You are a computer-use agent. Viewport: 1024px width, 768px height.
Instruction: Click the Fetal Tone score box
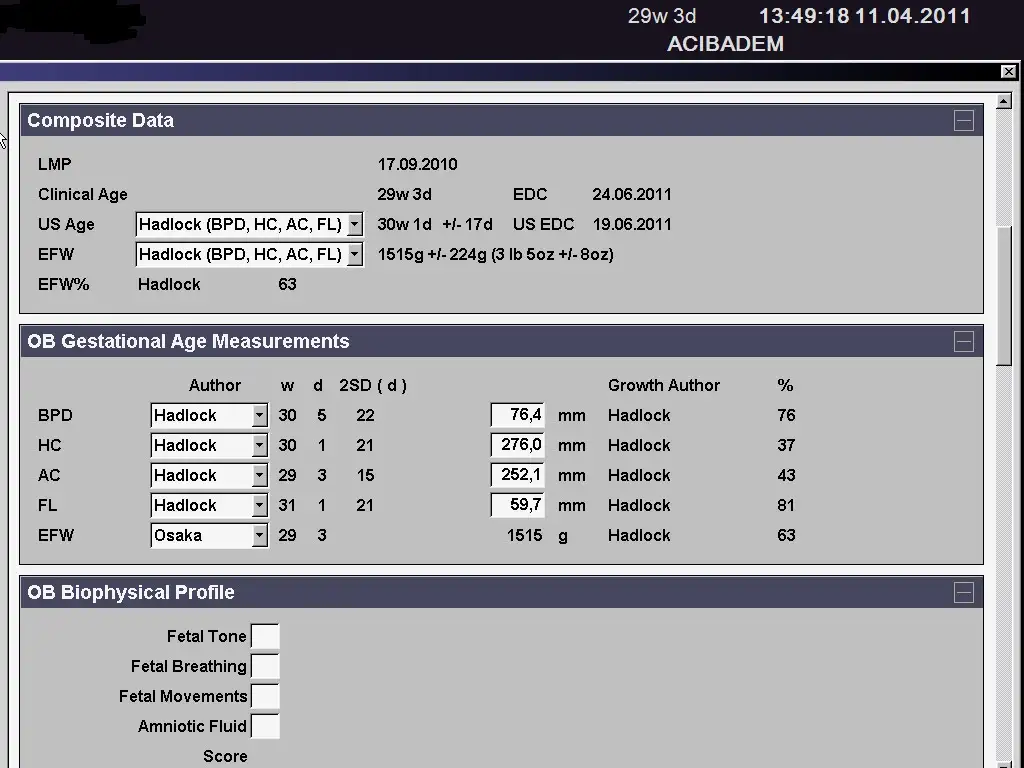pyautogui.click(x=265, y=637)
